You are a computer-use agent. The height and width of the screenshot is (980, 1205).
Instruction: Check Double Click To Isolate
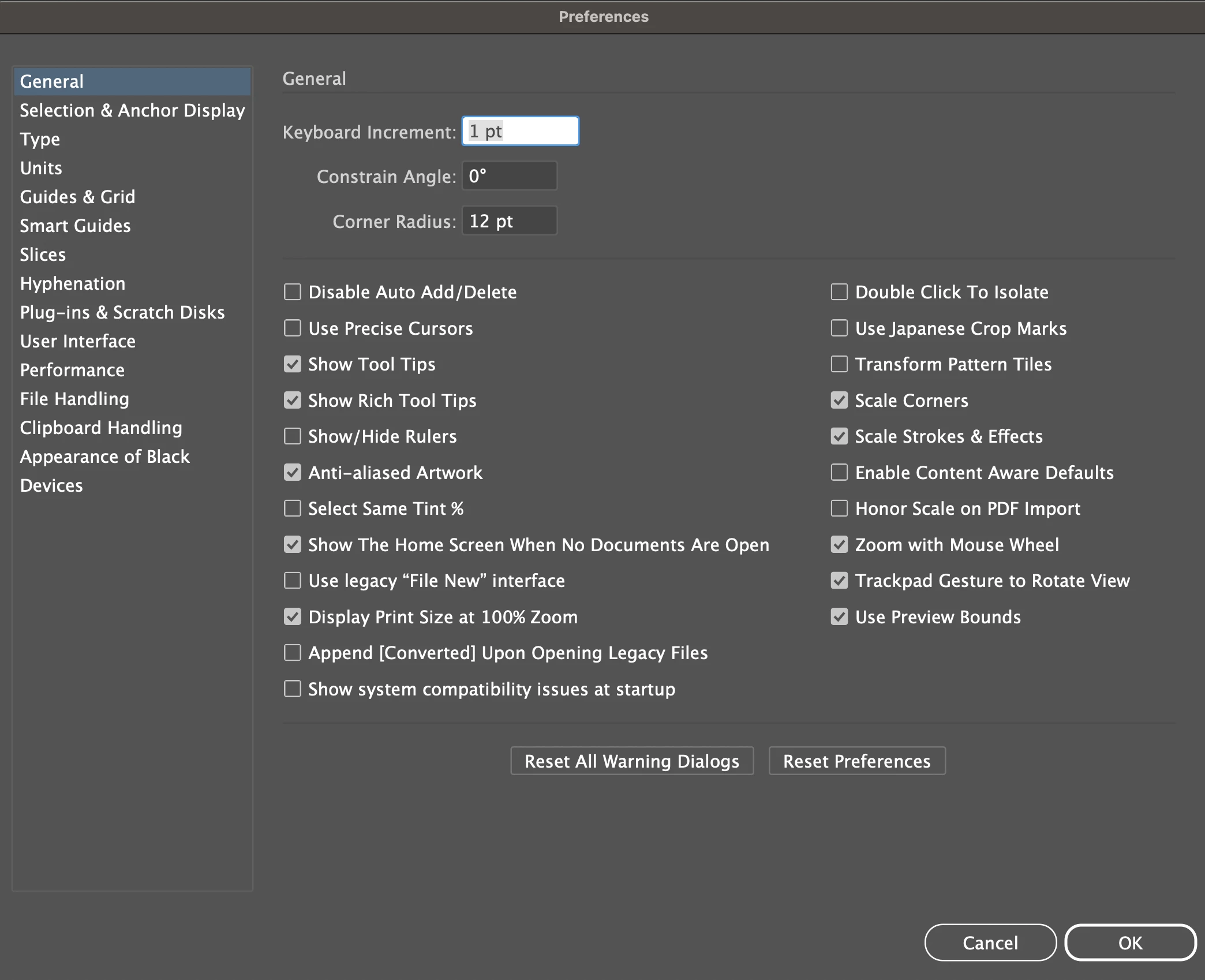[x=839, y=292]
